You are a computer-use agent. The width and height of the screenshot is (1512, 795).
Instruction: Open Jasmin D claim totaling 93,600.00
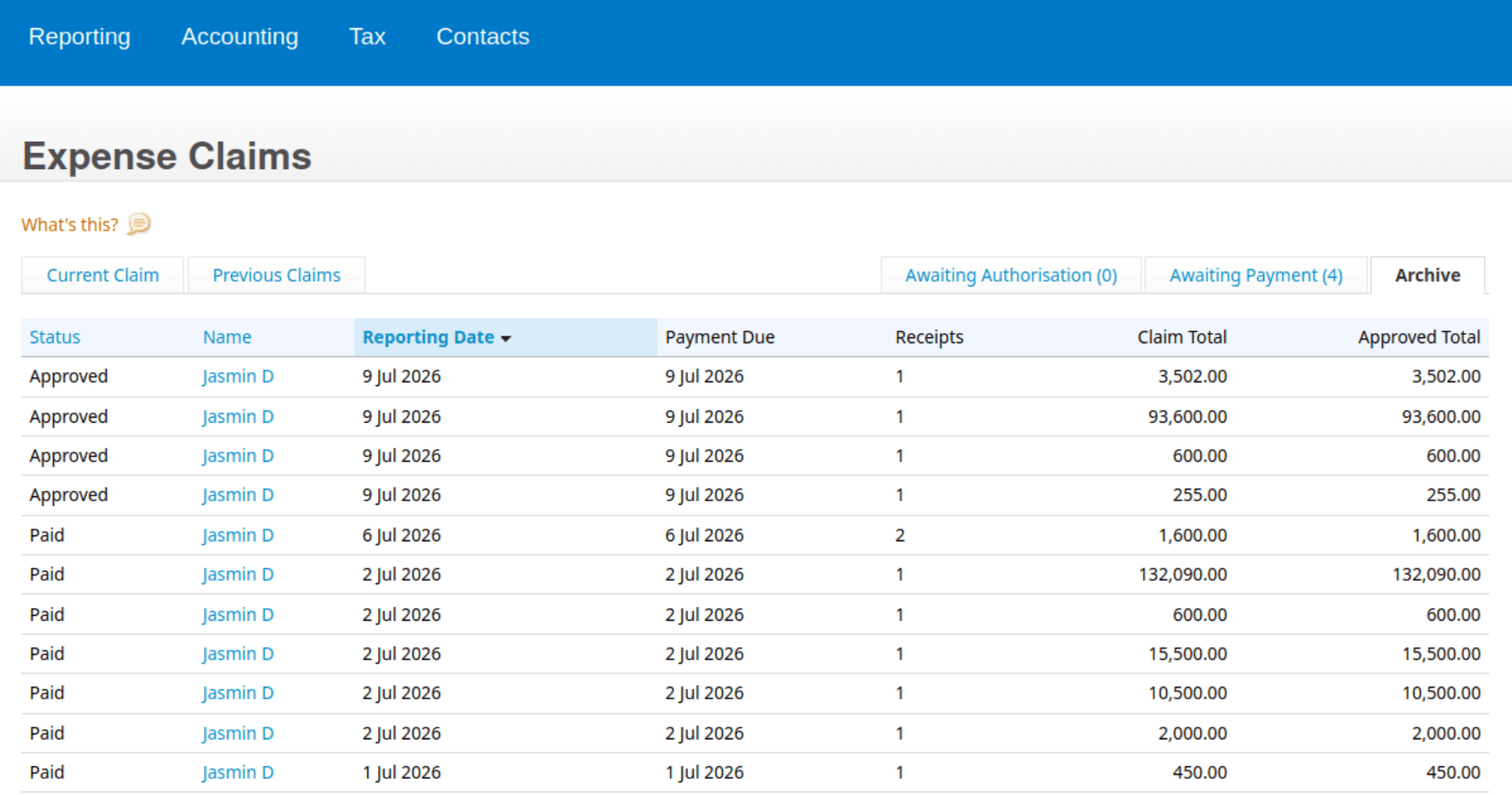[x=237, y=417]
